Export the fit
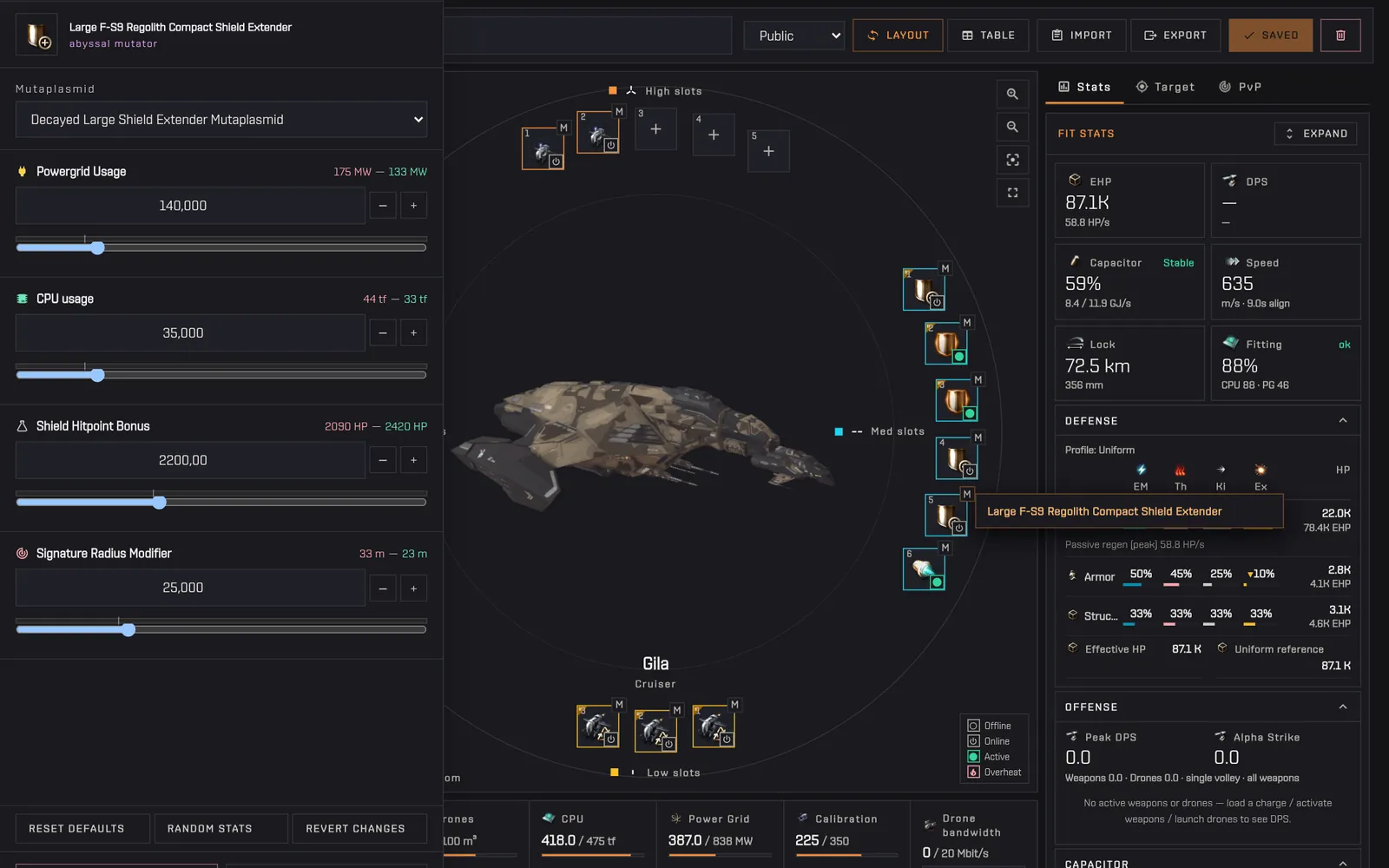This screenshot has width=1389, height=868. pos(1175,36)
